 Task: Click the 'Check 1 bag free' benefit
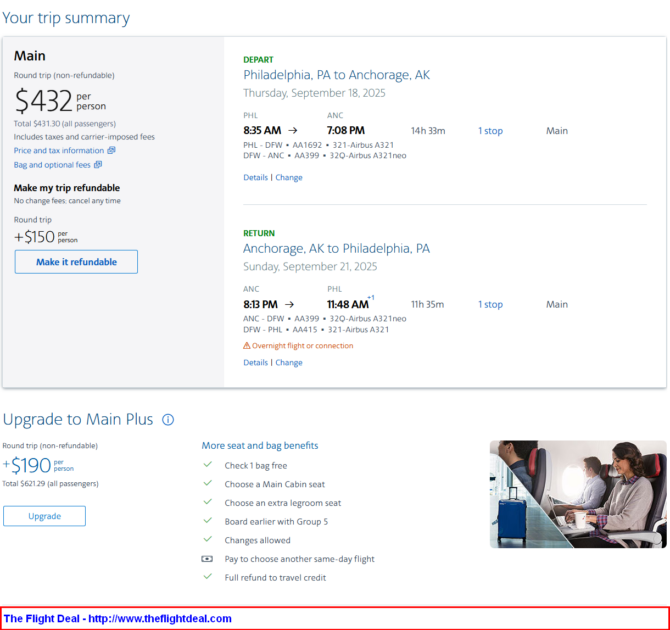click(256, 465)
